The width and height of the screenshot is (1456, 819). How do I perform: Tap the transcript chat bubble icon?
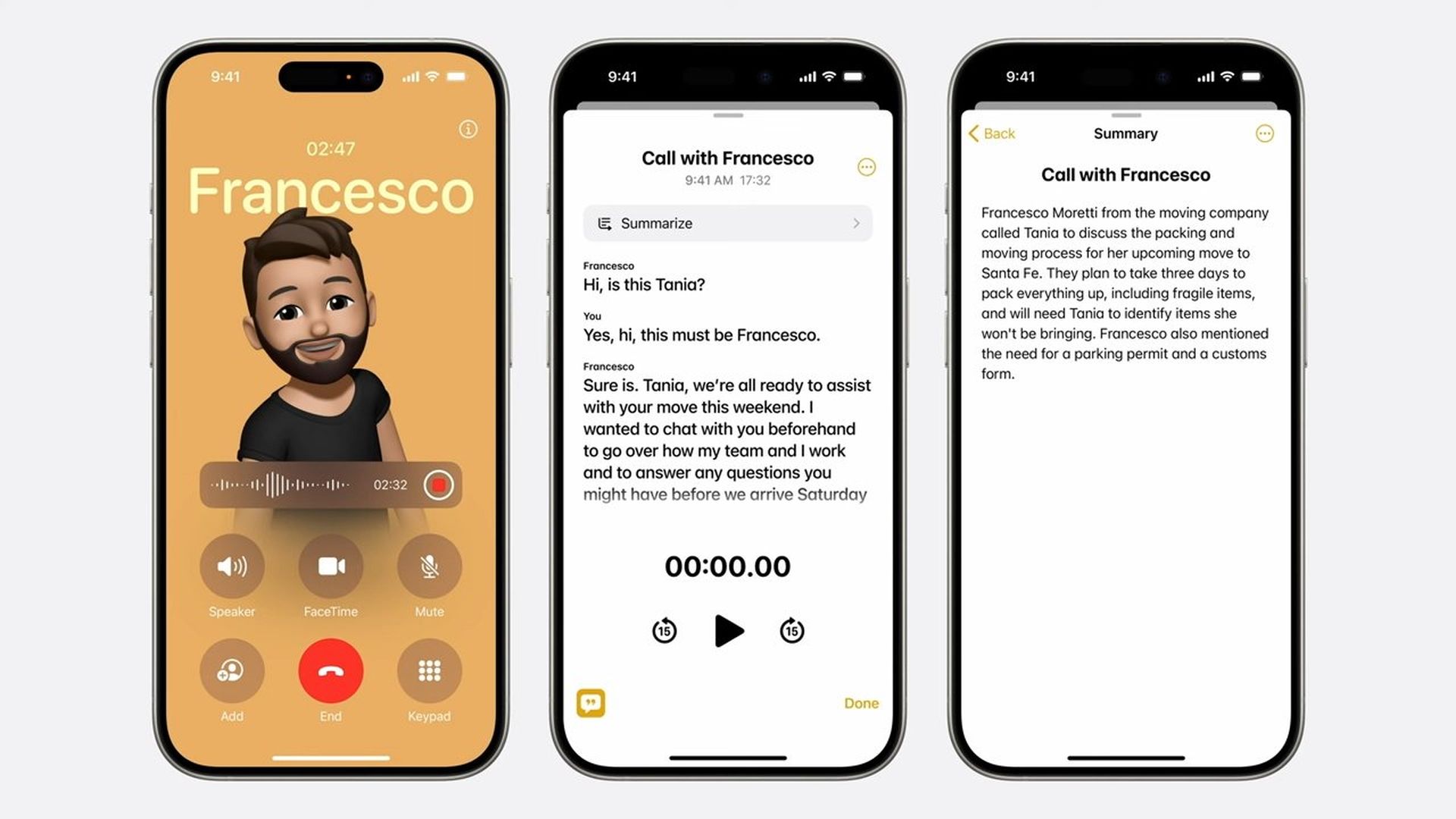[x=592, y=703]
